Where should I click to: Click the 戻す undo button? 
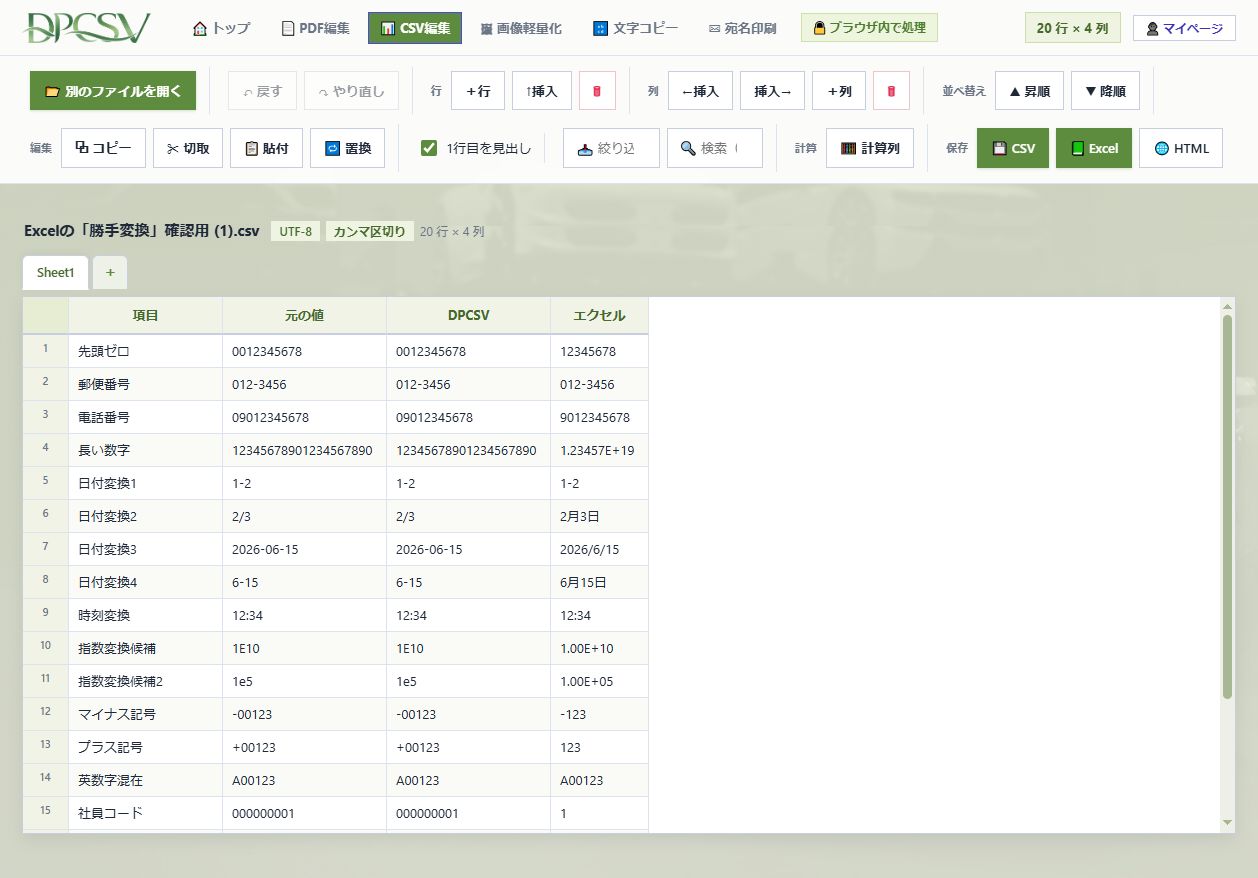click(262, 91)
